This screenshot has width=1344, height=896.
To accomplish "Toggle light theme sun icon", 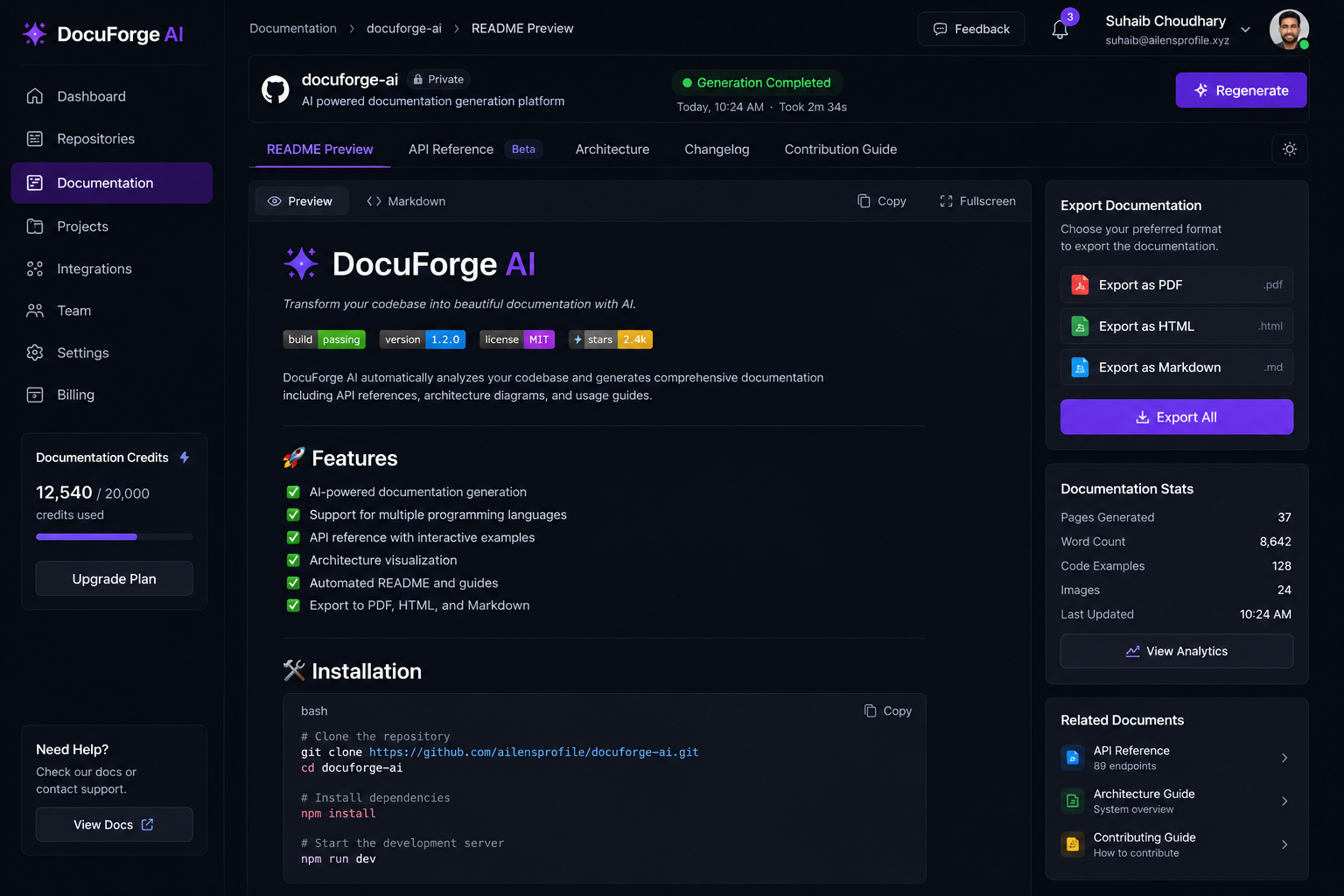I will point(1290,150).
